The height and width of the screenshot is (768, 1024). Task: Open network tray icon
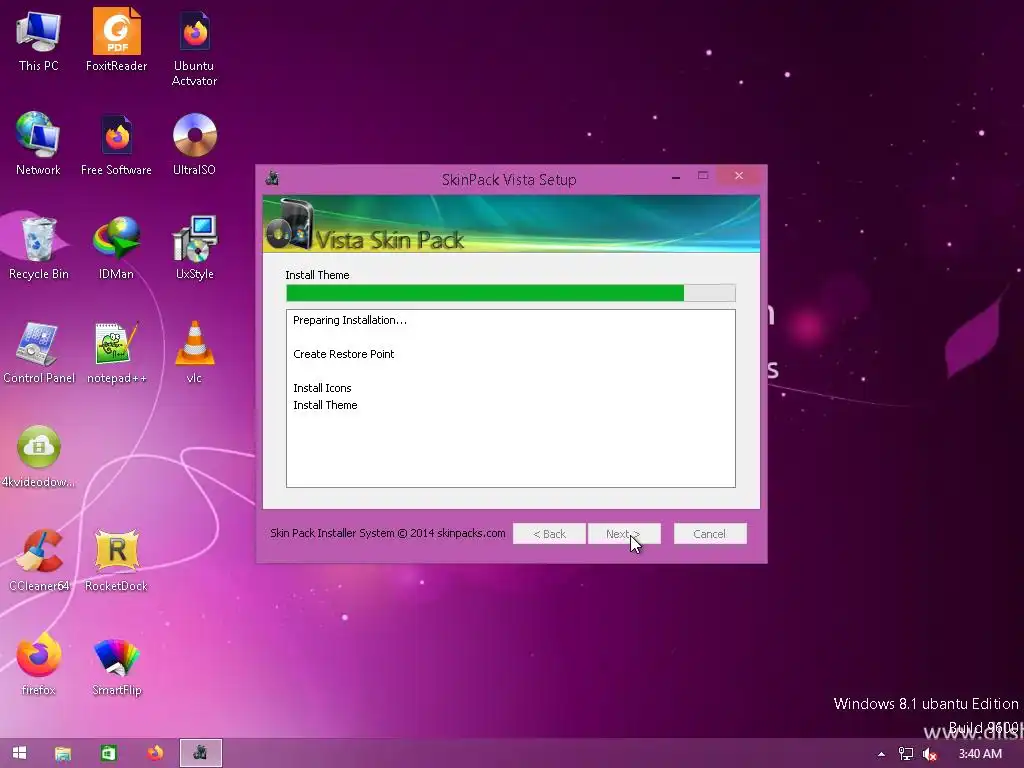click(906, 754)
